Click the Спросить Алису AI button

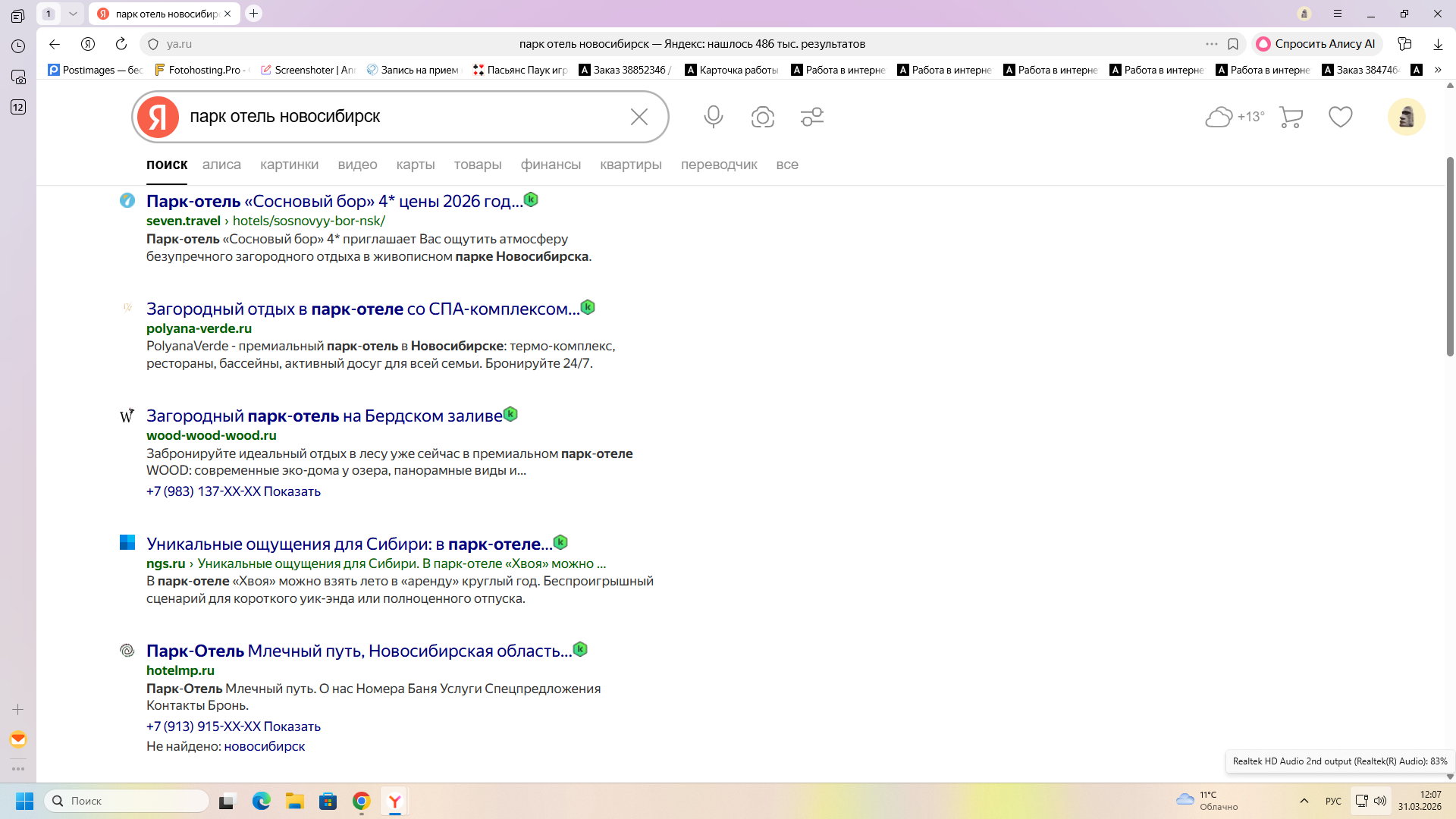tap(1316, 44)
